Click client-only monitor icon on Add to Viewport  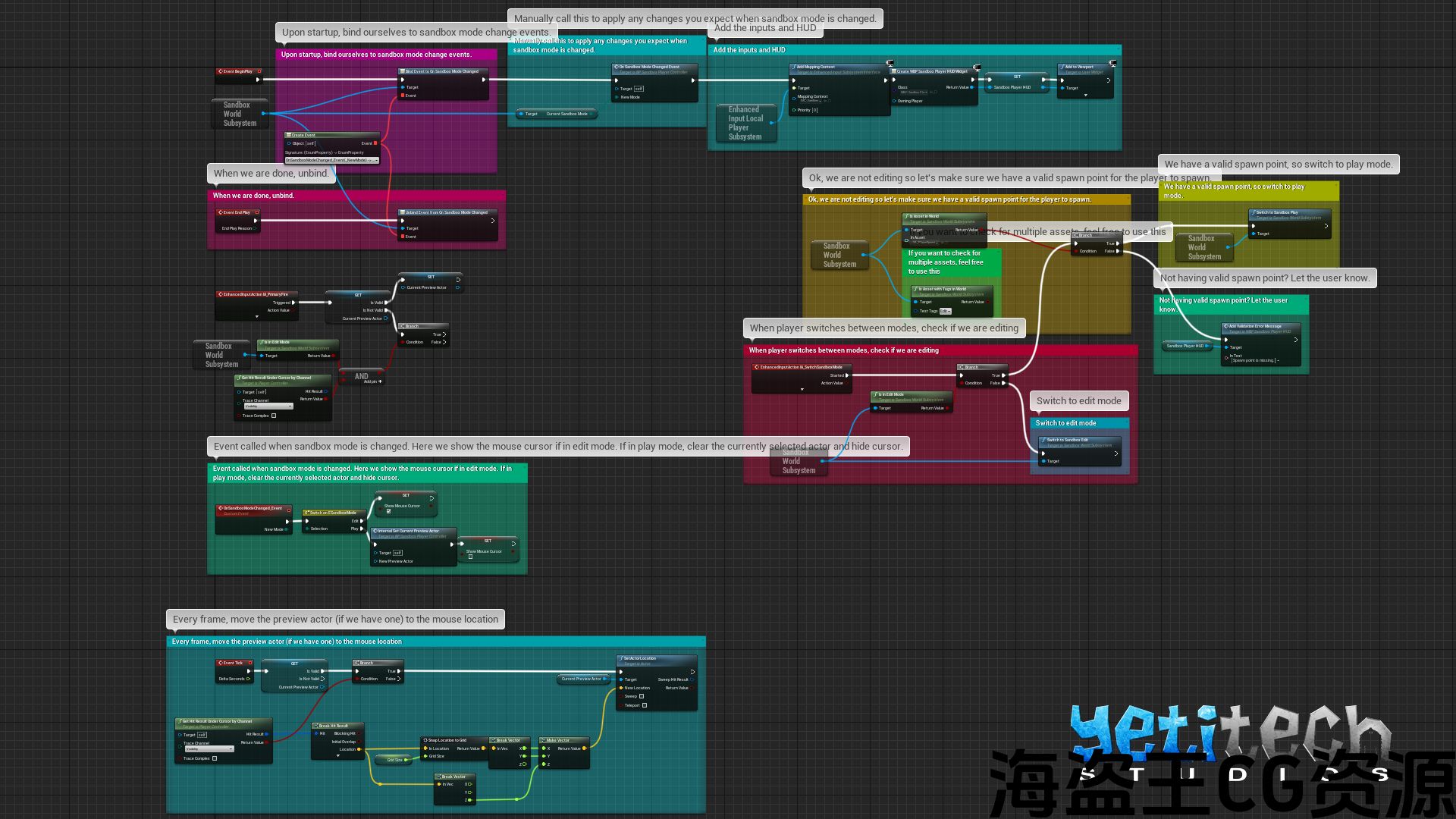click(1112, 64)
